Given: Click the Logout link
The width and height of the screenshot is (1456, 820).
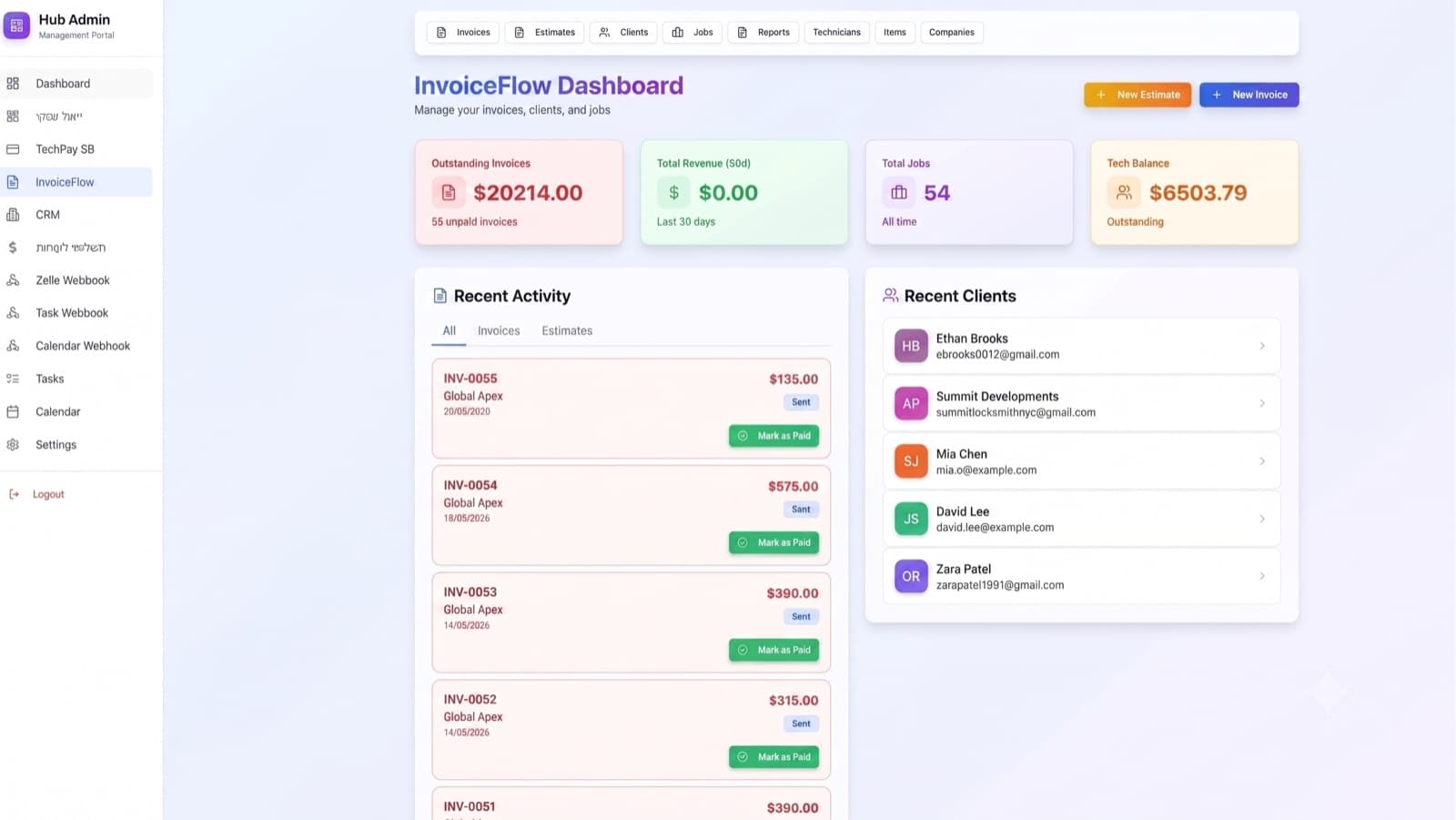Looking at the screenshot, I should point(48,494).
